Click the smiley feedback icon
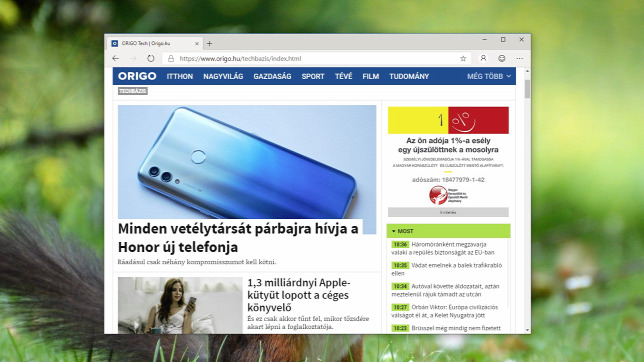The width and height of the screenshot is (644, 362). (501, 58)
